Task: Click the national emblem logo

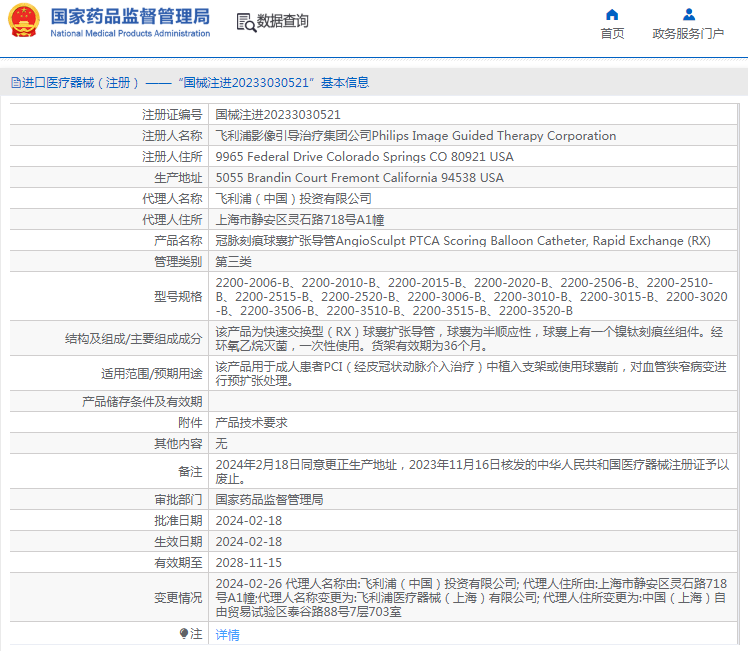Action: coord(24,21)
